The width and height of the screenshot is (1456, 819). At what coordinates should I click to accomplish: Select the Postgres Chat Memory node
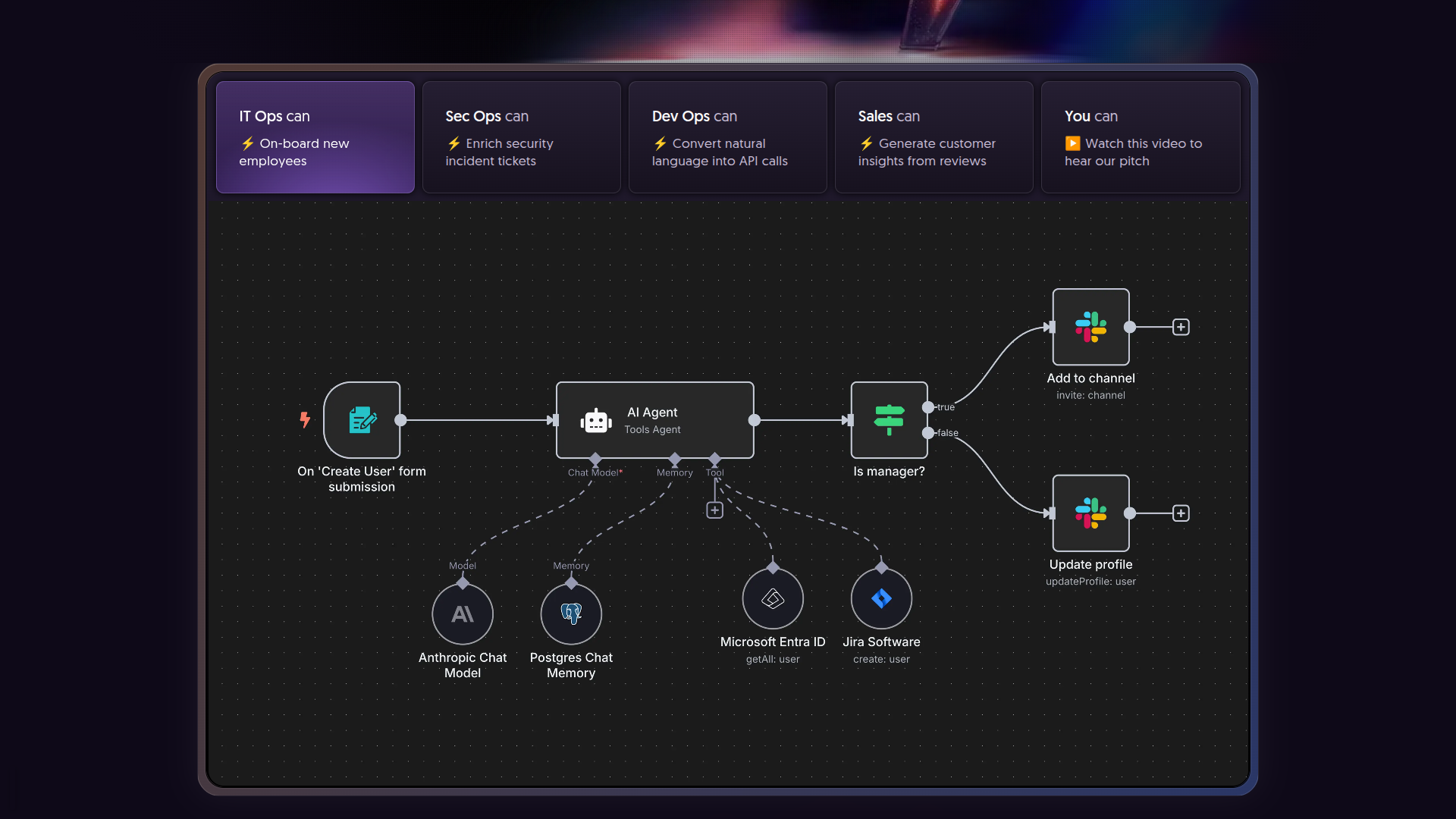tap(571, 614)
